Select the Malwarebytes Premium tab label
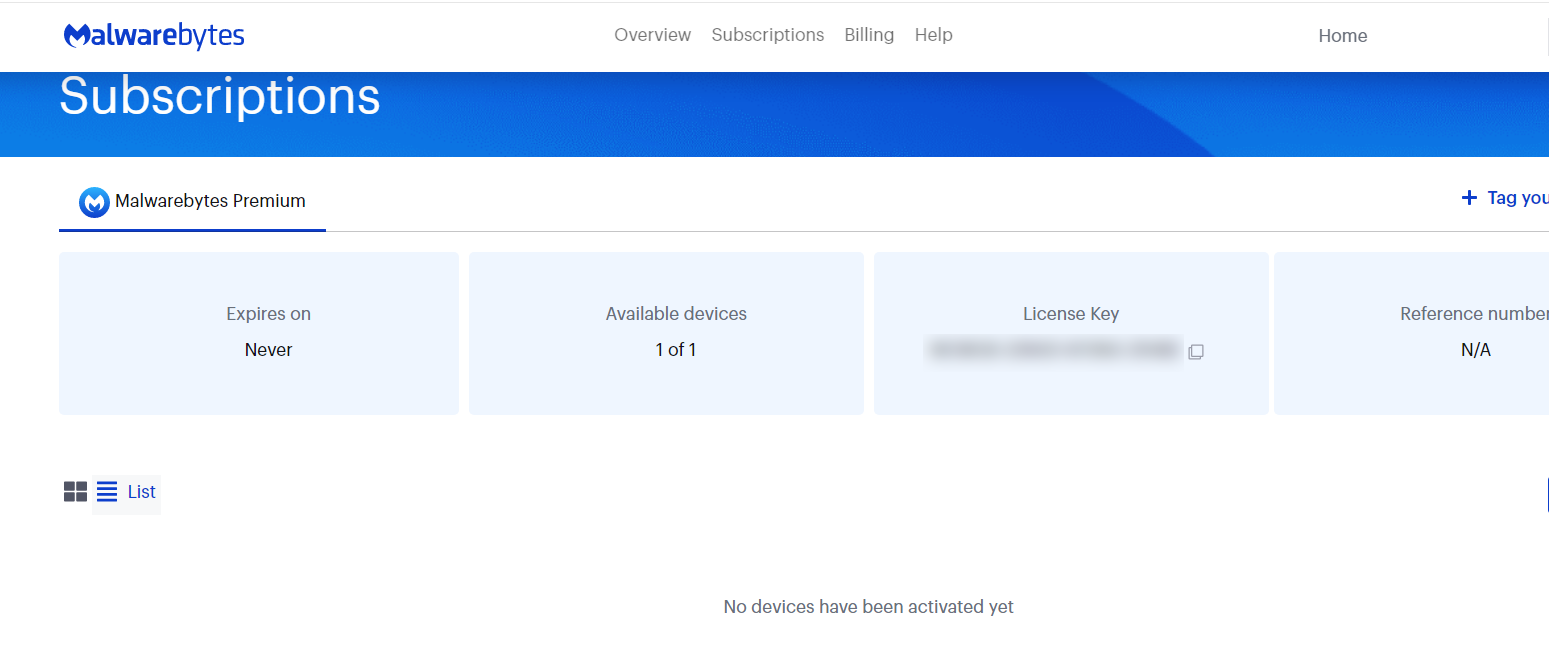Image resolution: width=1549 pixels, height=667 pixels. [210, 201]
